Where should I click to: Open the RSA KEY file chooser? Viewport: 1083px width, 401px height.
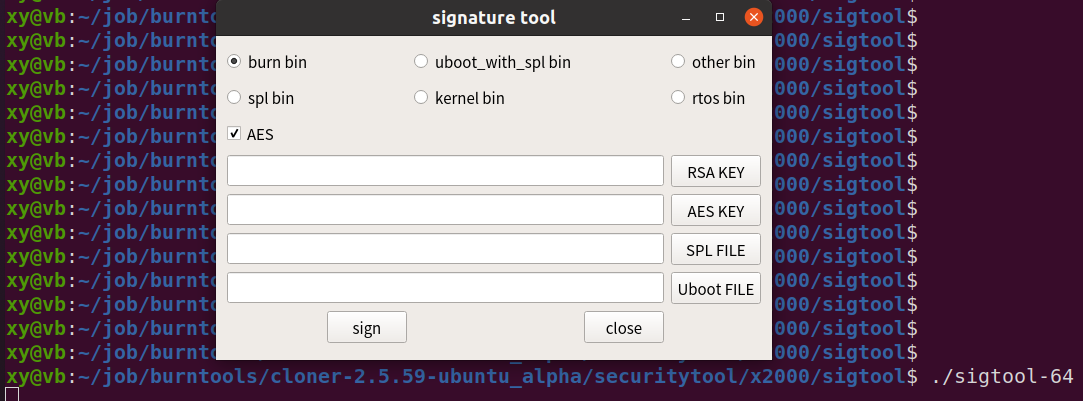pyautogui.click(x=716, y=171)
